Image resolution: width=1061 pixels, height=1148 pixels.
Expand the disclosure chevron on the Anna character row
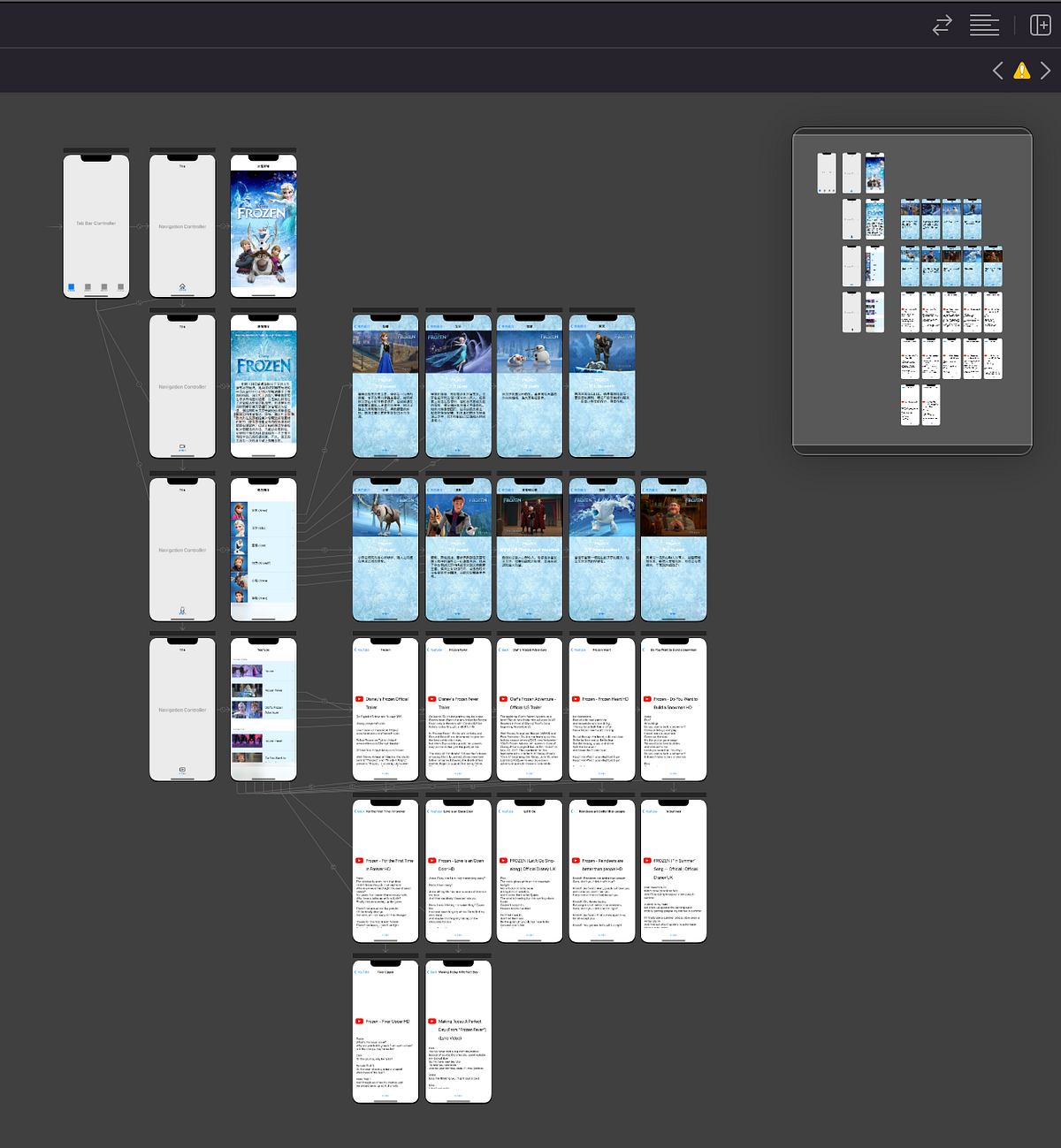click(x=293, y=511)
